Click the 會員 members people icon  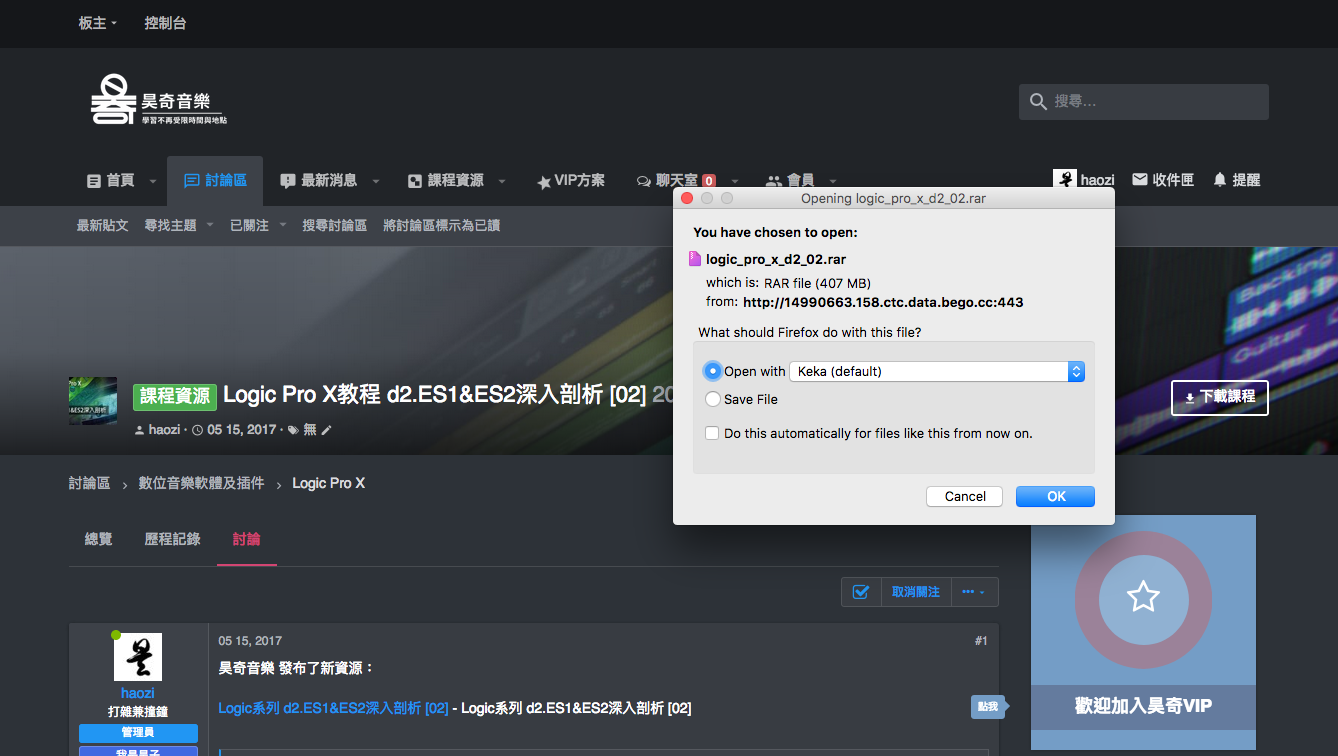tap(774, 182)
